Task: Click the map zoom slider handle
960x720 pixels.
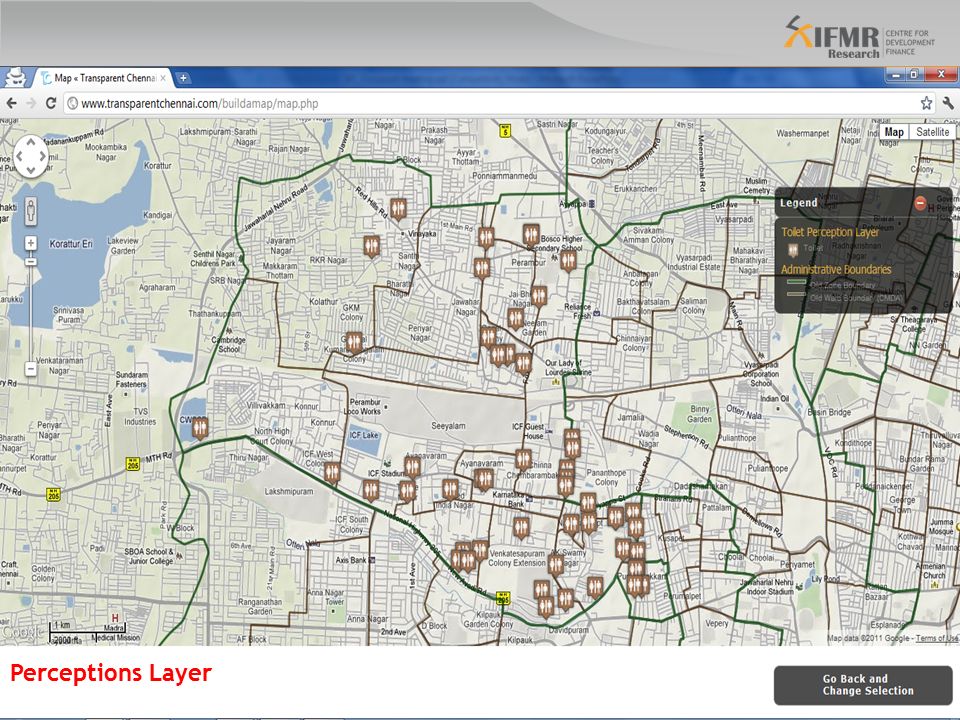Action: pyautogui.click(x=31, y=261)
